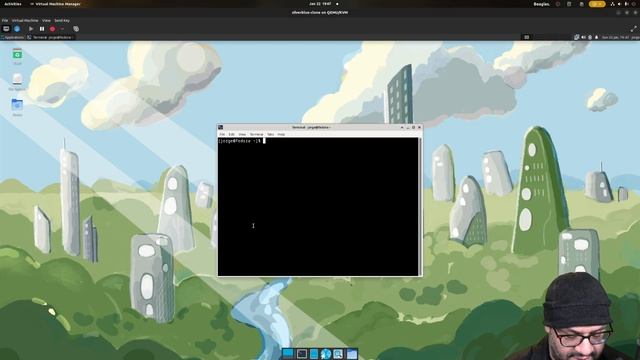The width and height of the screenshot is (640, 360).
Task: Open the Terminal window View menu
Action: tap(242, 134)
